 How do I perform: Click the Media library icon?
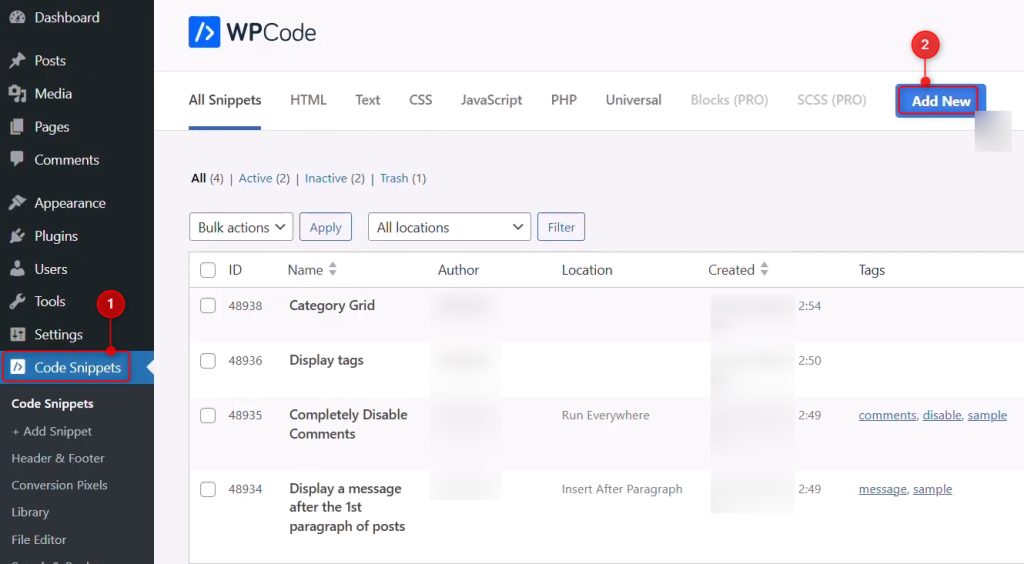click(18, 94)
